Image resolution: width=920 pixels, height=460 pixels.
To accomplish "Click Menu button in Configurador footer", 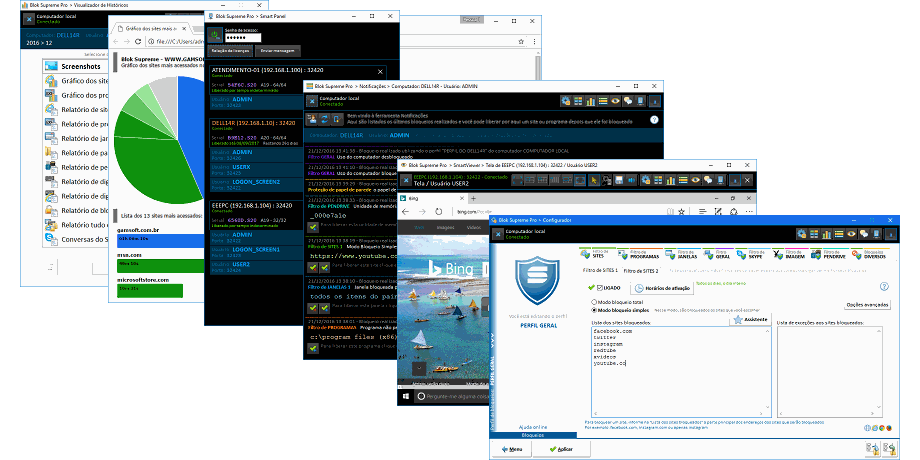I will [512, 449].
